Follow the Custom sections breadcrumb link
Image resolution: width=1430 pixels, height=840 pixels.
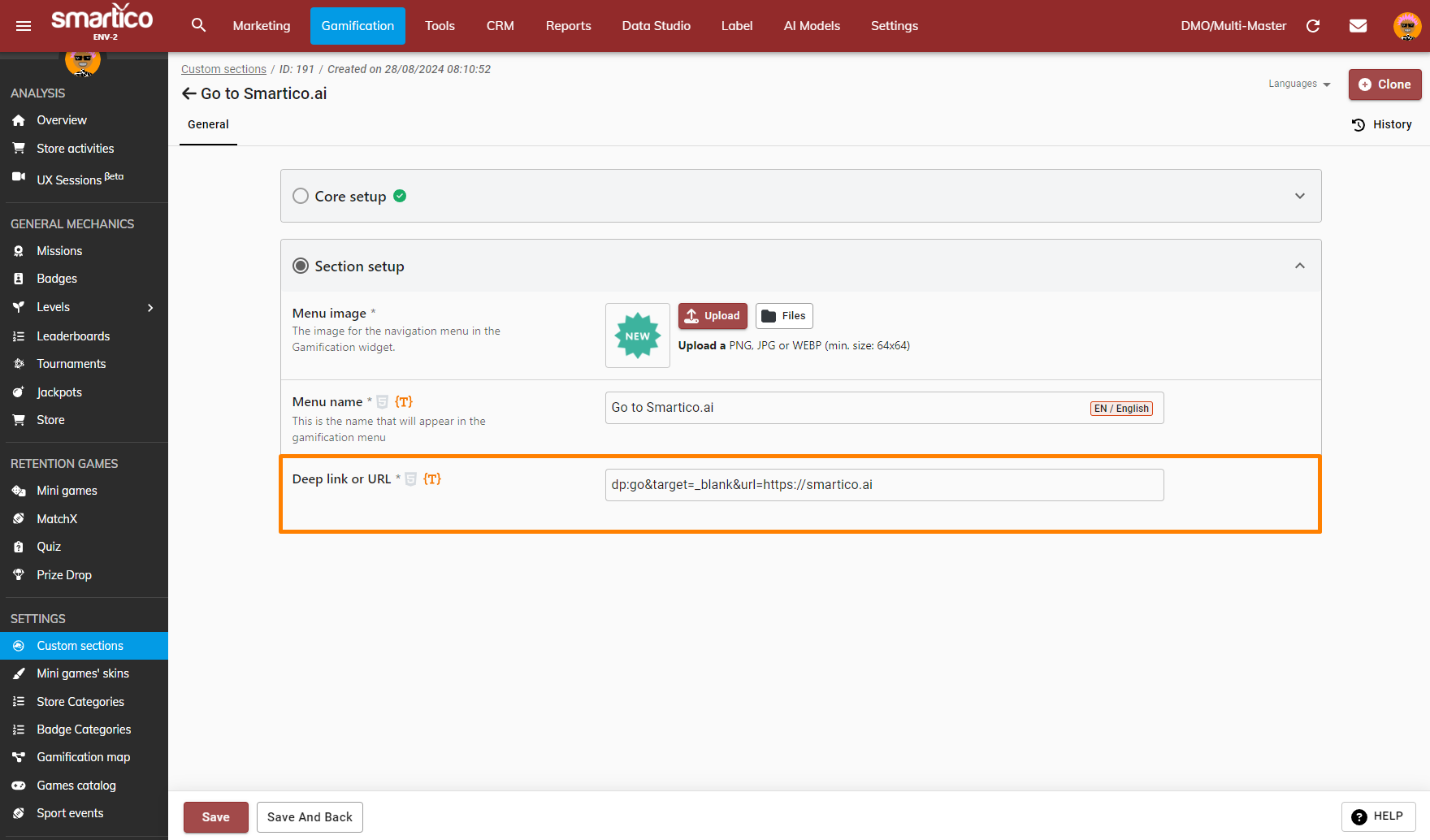pos(223,69)
